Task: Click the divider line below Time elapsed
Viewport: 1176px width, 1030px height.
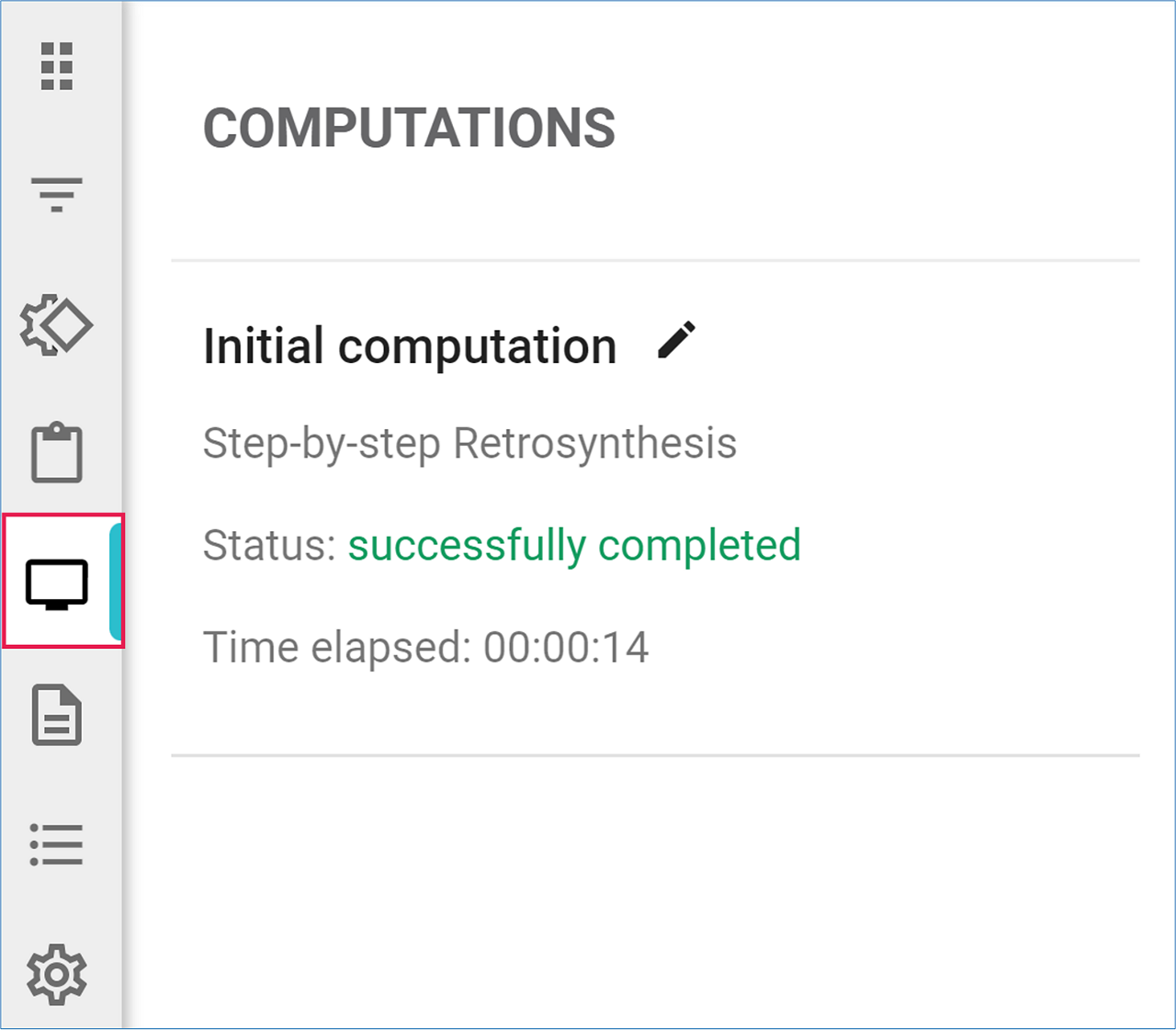Action: tap(654, 756)
